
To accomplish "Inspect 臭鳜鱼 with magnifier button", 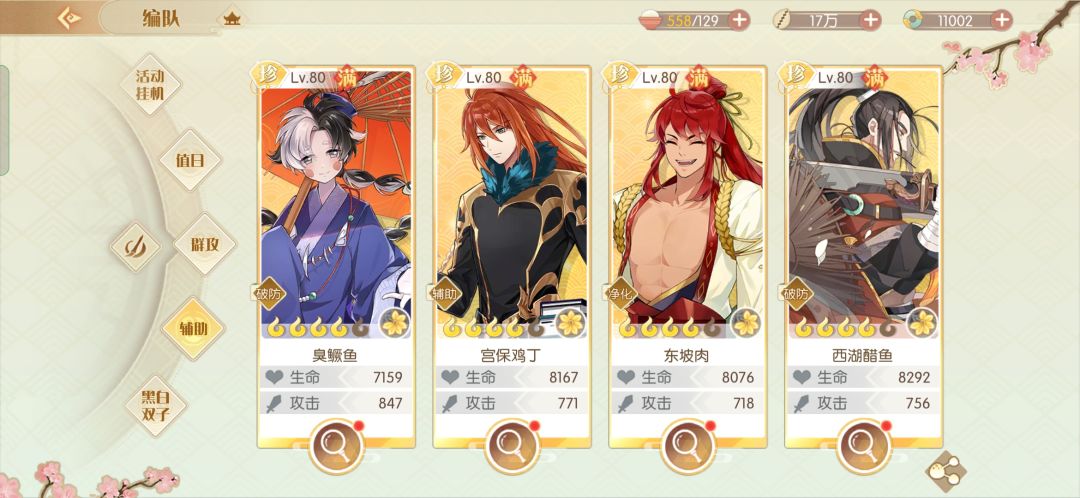I will tap(337, 446).
